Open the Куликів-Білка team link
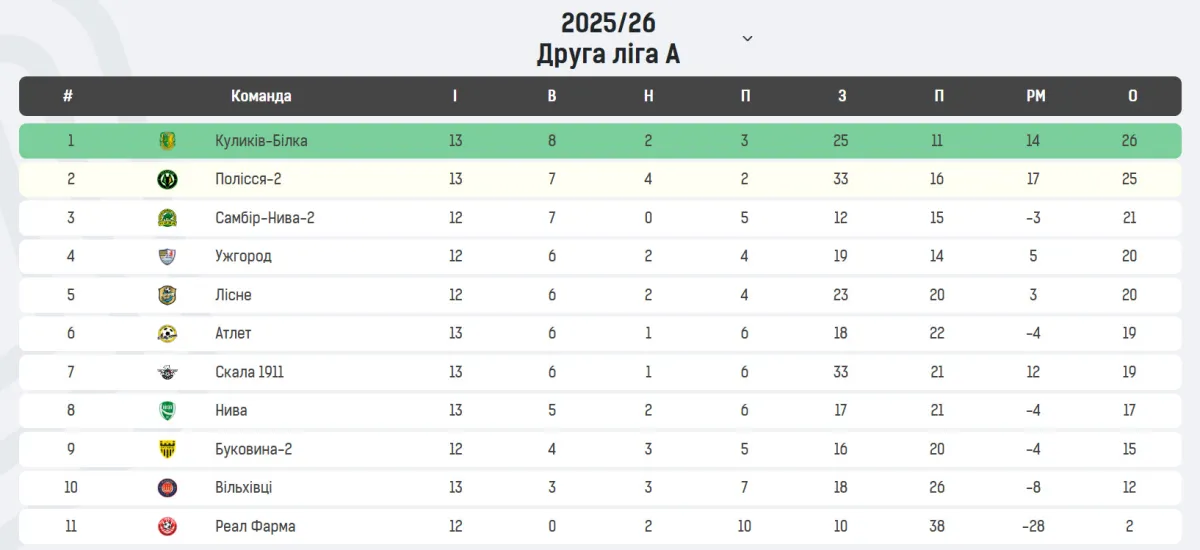 (261, 141)
